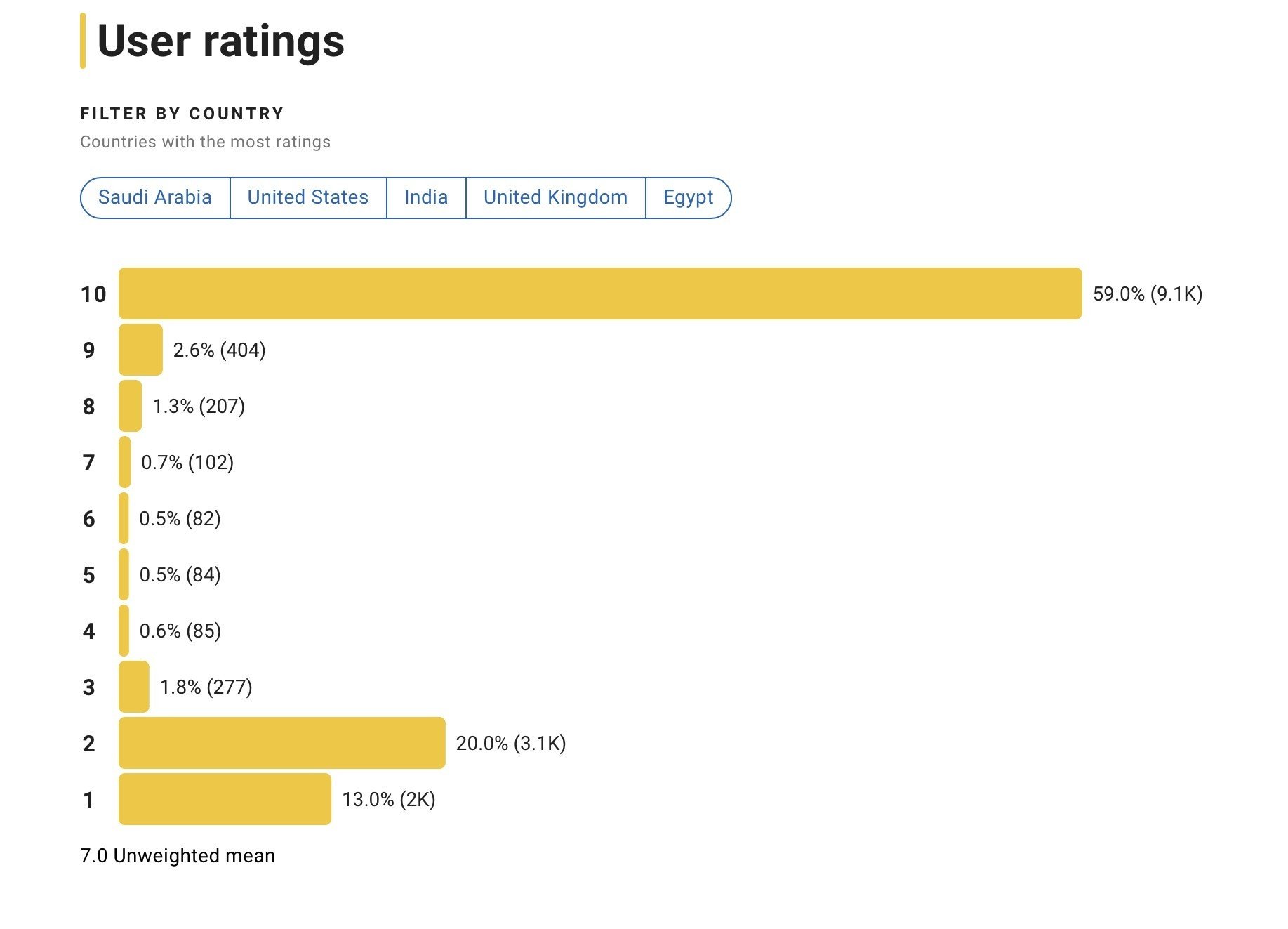Select the United States country filter
1288x929 pixels.
308,197
